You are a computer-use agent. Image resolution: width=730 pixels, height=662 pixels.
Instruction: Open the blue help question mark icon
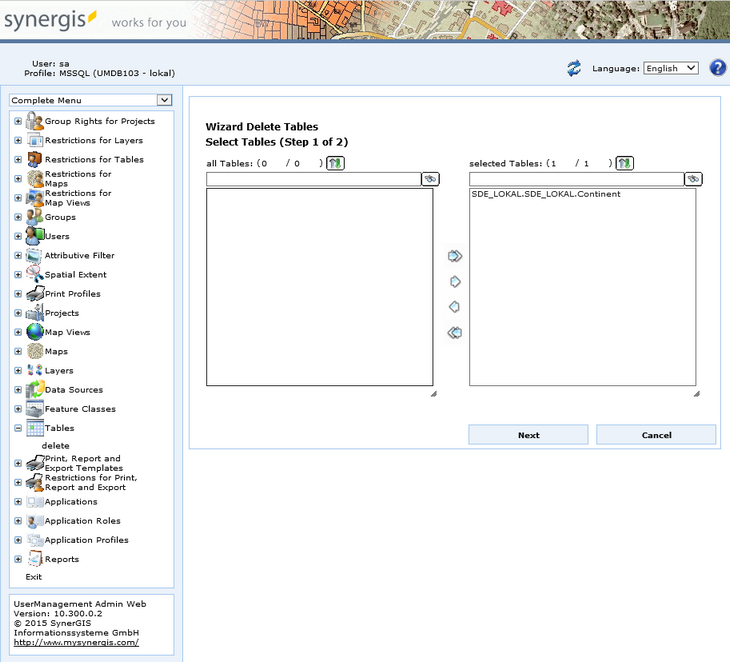pyautogui.click(x=717, y=68)
